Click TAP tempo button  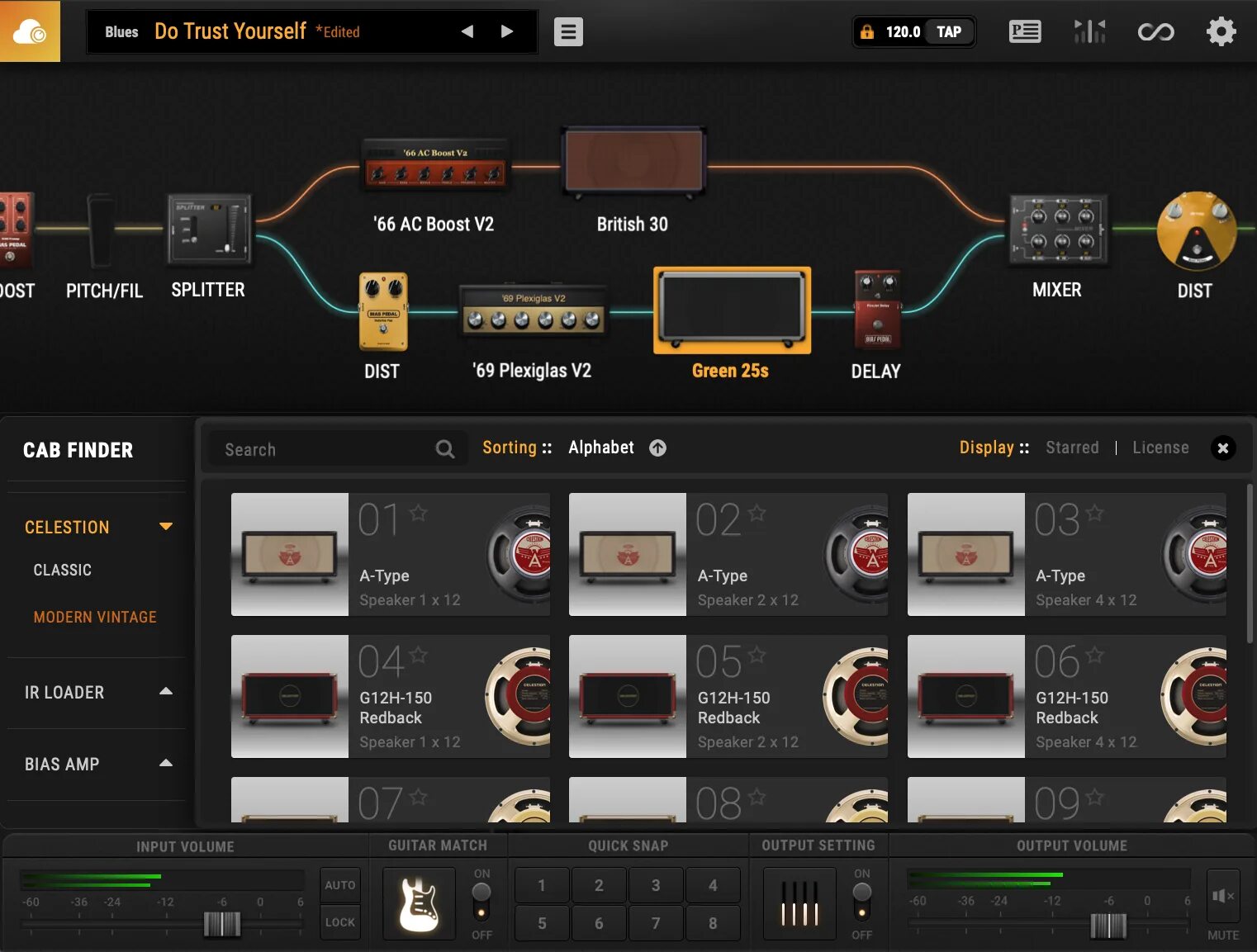(x=949, y=32)
